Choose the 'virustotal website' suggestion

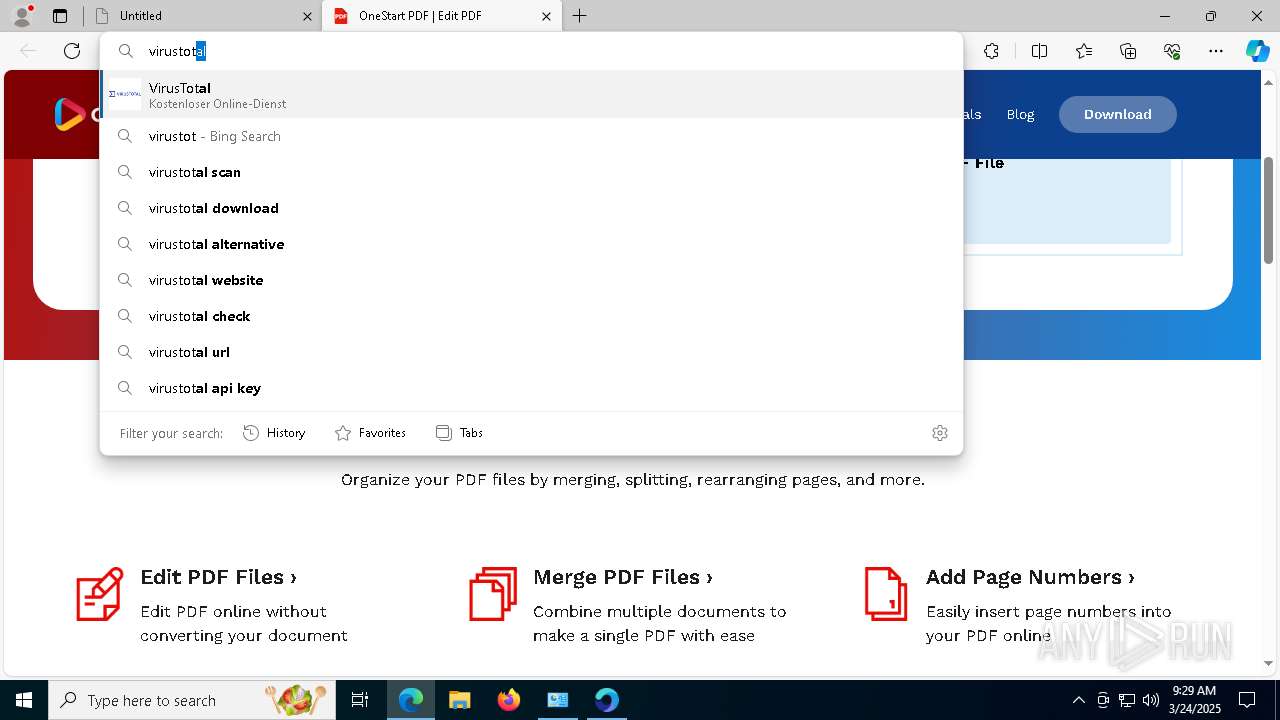(x=531, y=280)
